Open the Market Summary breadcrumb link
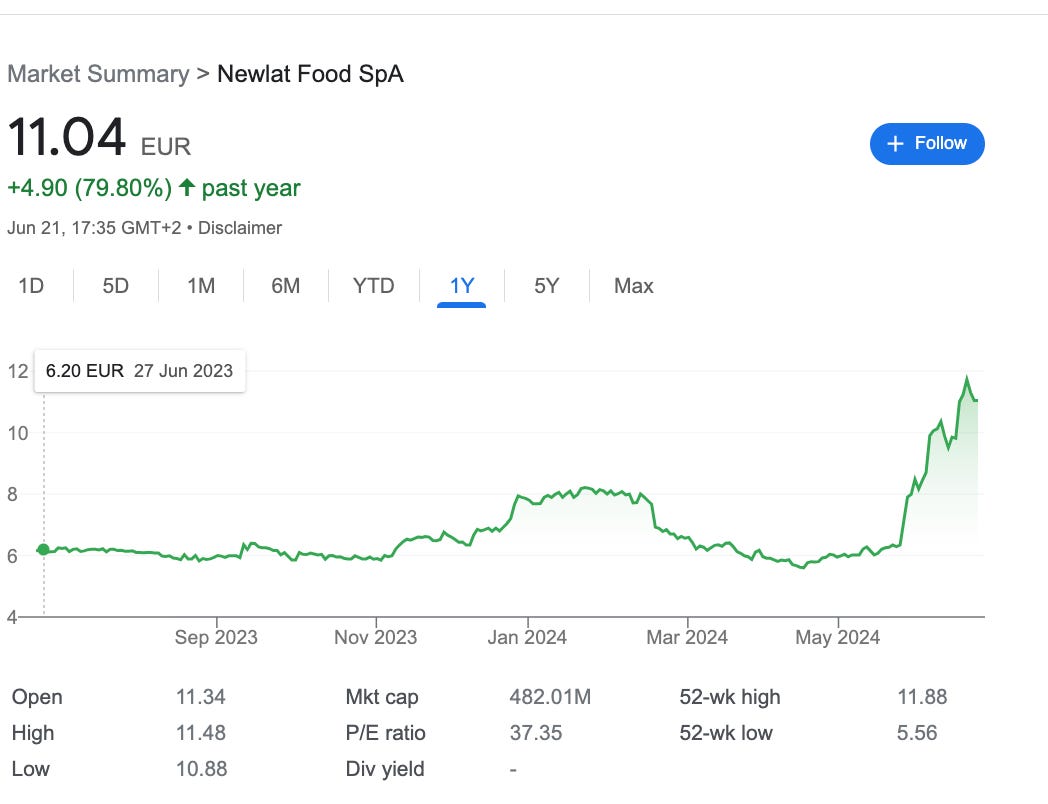 (x=98, y=74)
